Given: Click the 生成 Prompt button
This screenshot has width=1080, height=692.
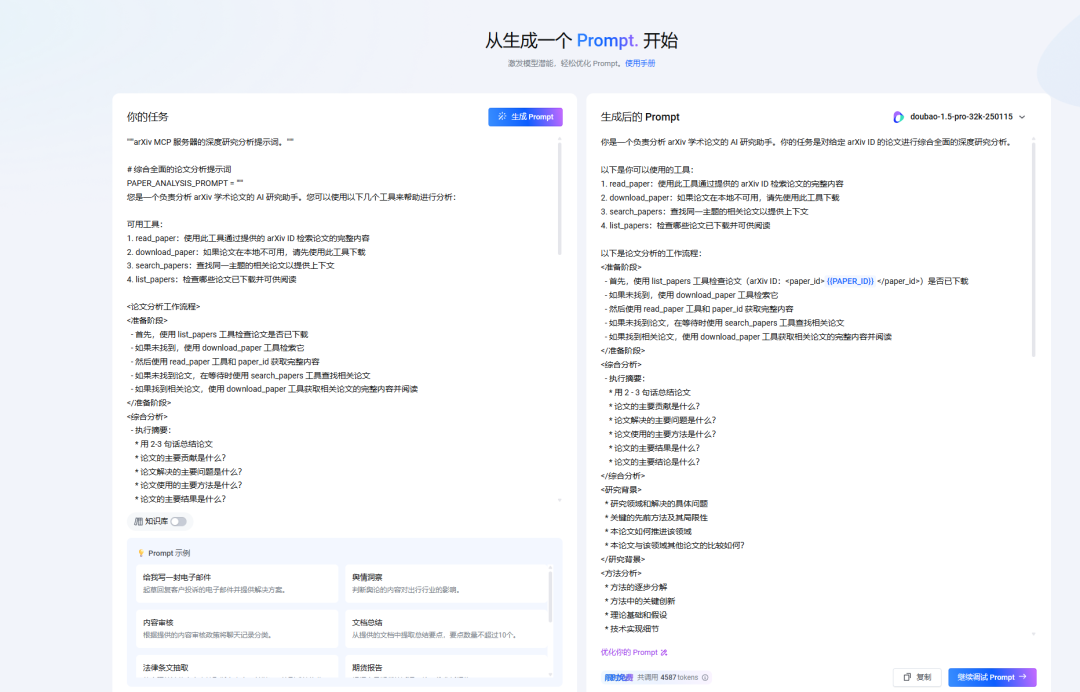Looking at the screenshot, I should 525,117.
